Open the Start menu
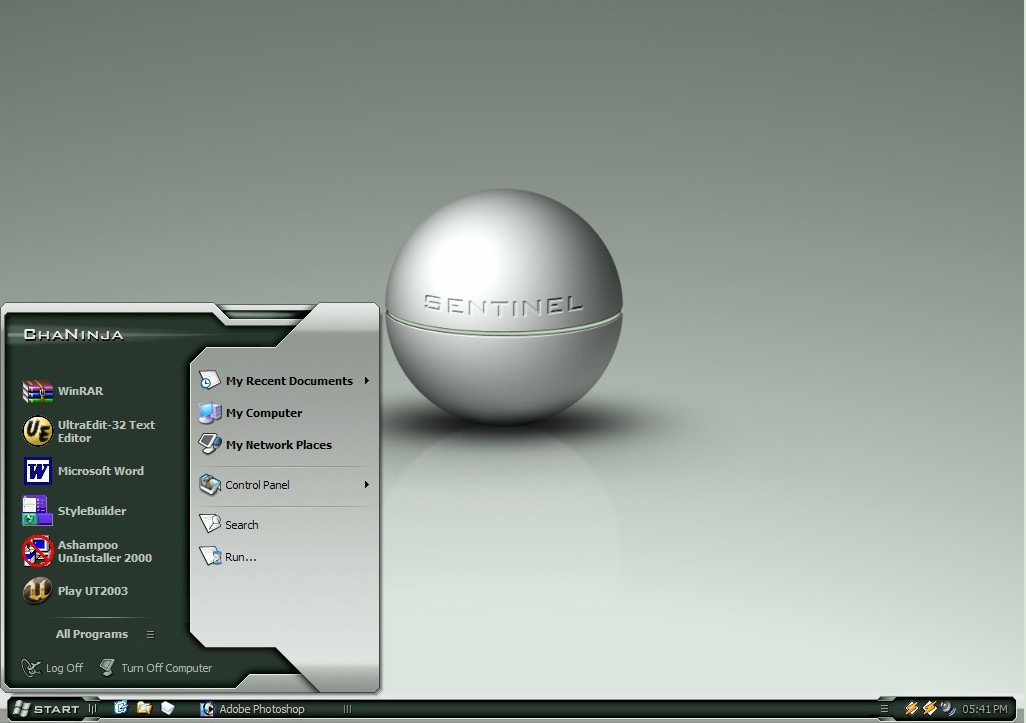 45,708
